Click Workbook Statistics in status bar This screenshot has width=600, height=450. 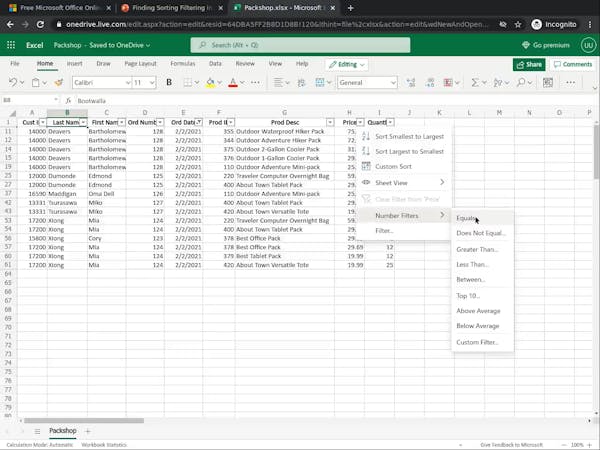coord(104,445)
